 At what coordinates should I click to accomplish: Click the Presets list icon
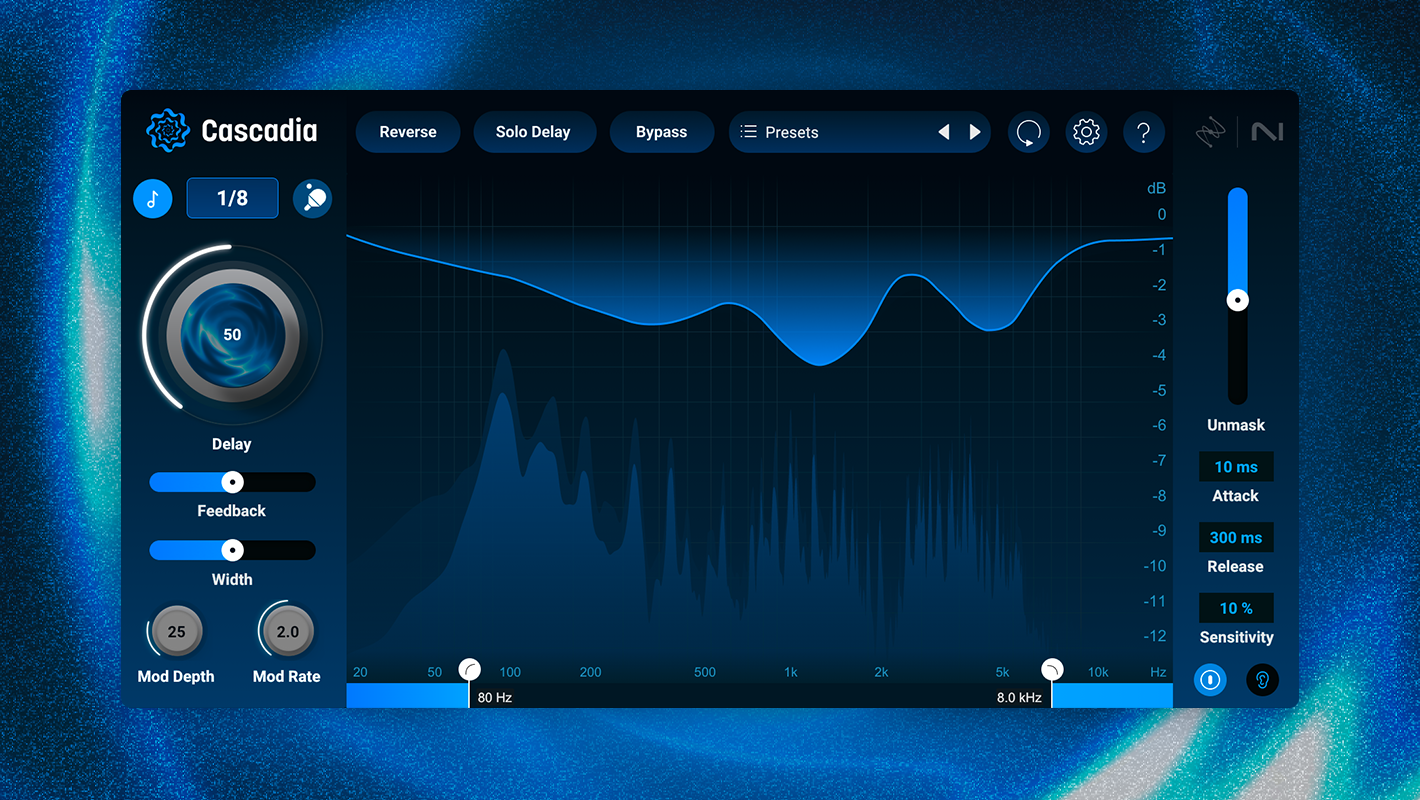748,132
